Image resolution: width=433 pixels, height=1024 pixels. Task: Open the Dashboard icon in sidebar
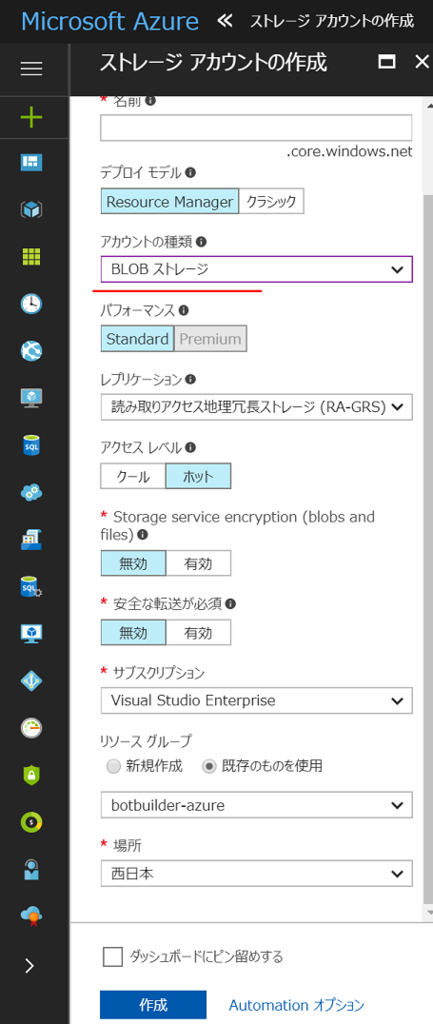point(31,163)
